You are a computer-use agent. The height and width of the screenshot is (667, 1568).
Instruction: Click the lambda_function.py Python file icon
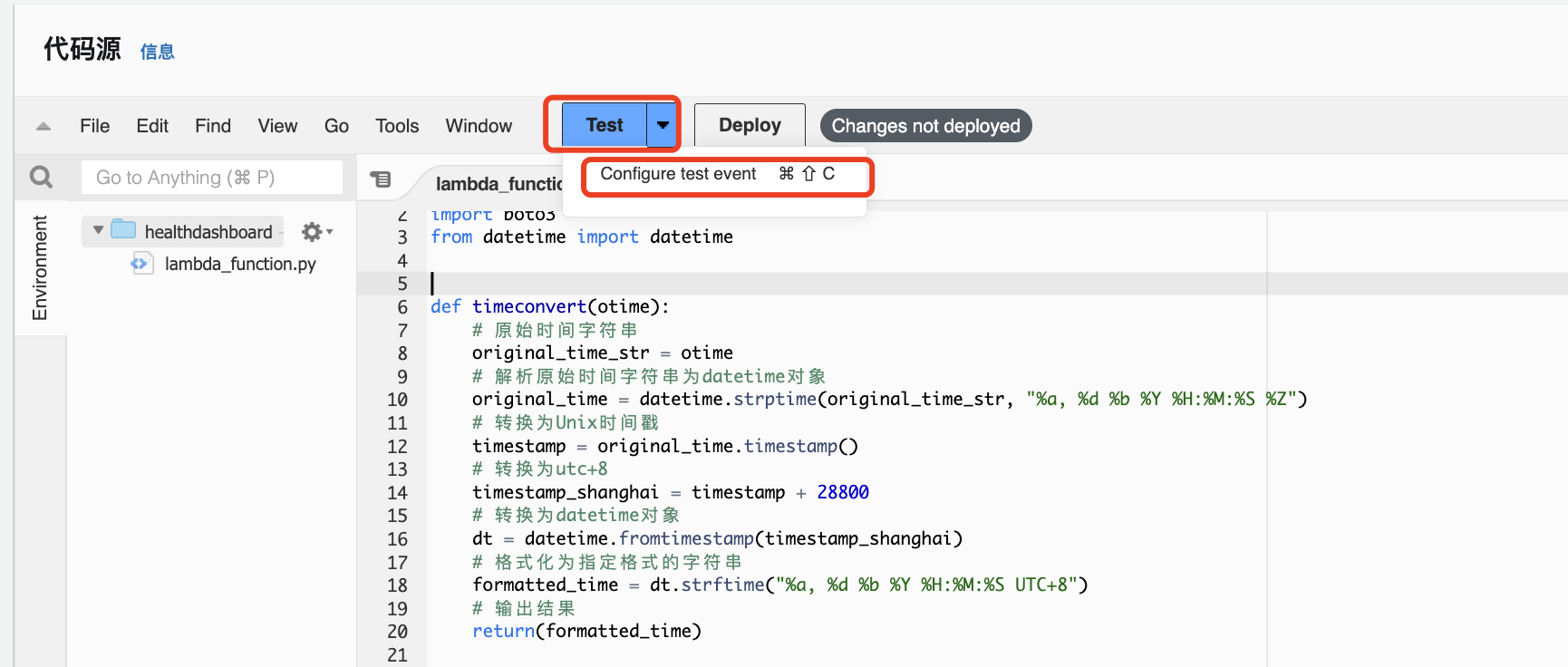141,264
